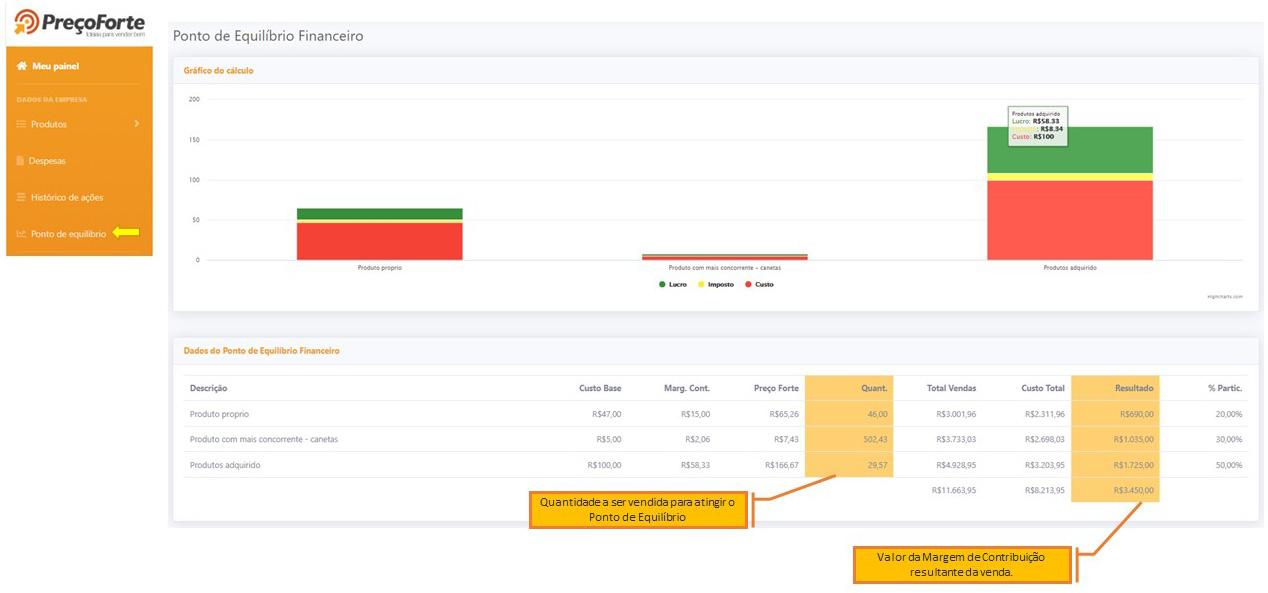This screenshot has width=1268, height=593.
Task: Click the document icon beside Despesas
Action: click(21, 161)
